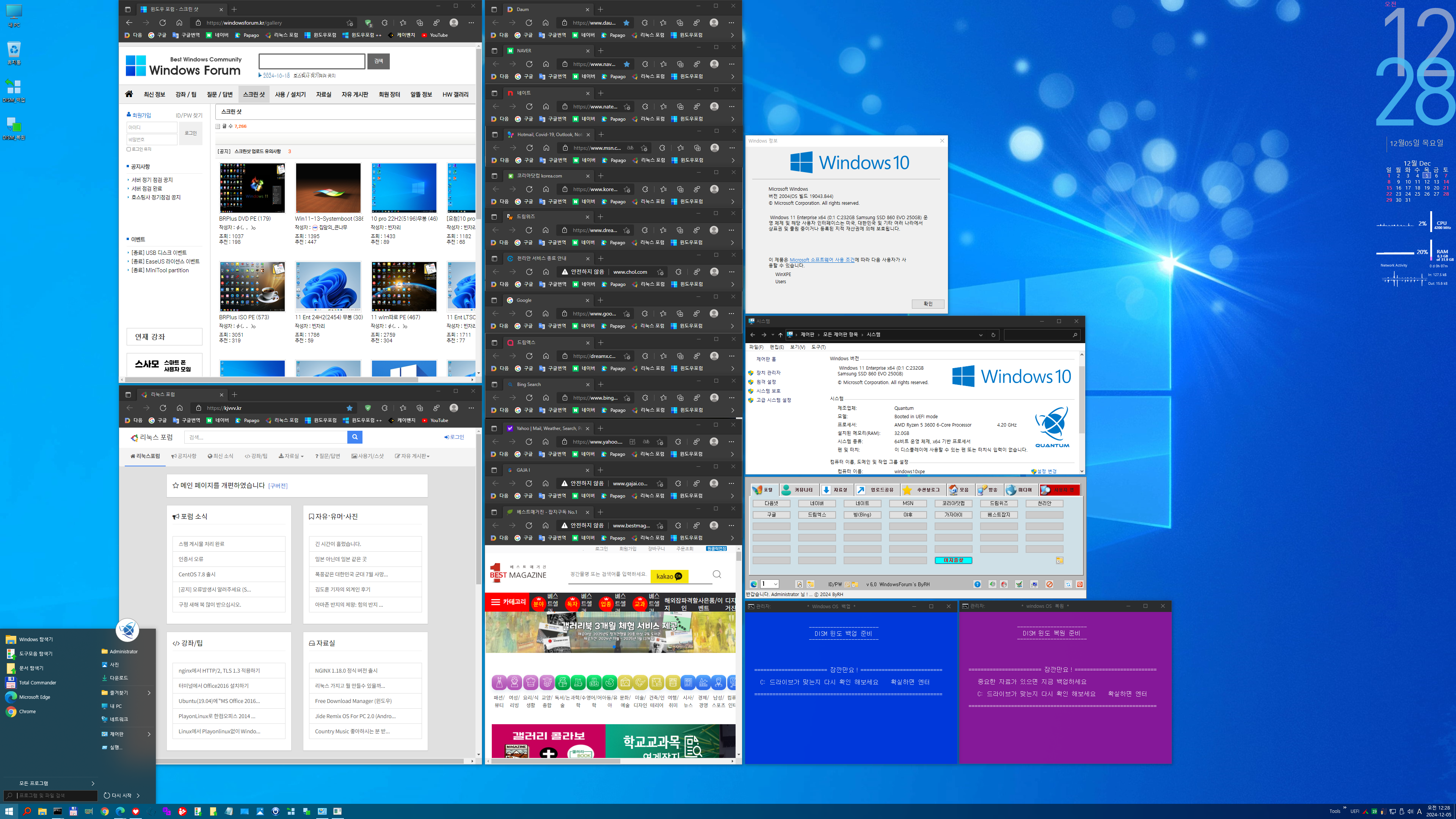Image resolution: width=1456 pixels, height=819 pixels.
Task: Expand the 즐겨찾기 submenu in the Start menu
Action: click(x=149, y=692)
